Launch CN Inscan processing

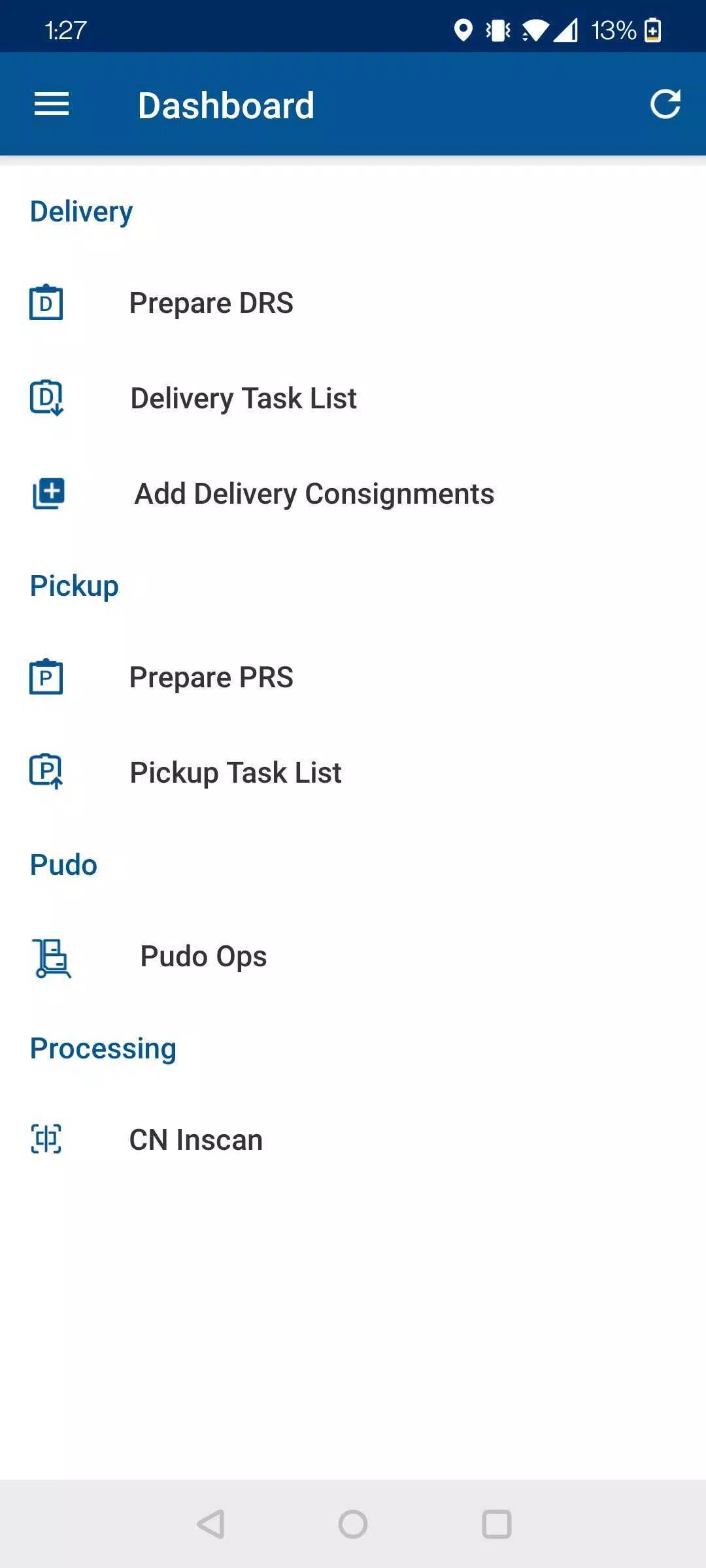[x=195, y=1140]
